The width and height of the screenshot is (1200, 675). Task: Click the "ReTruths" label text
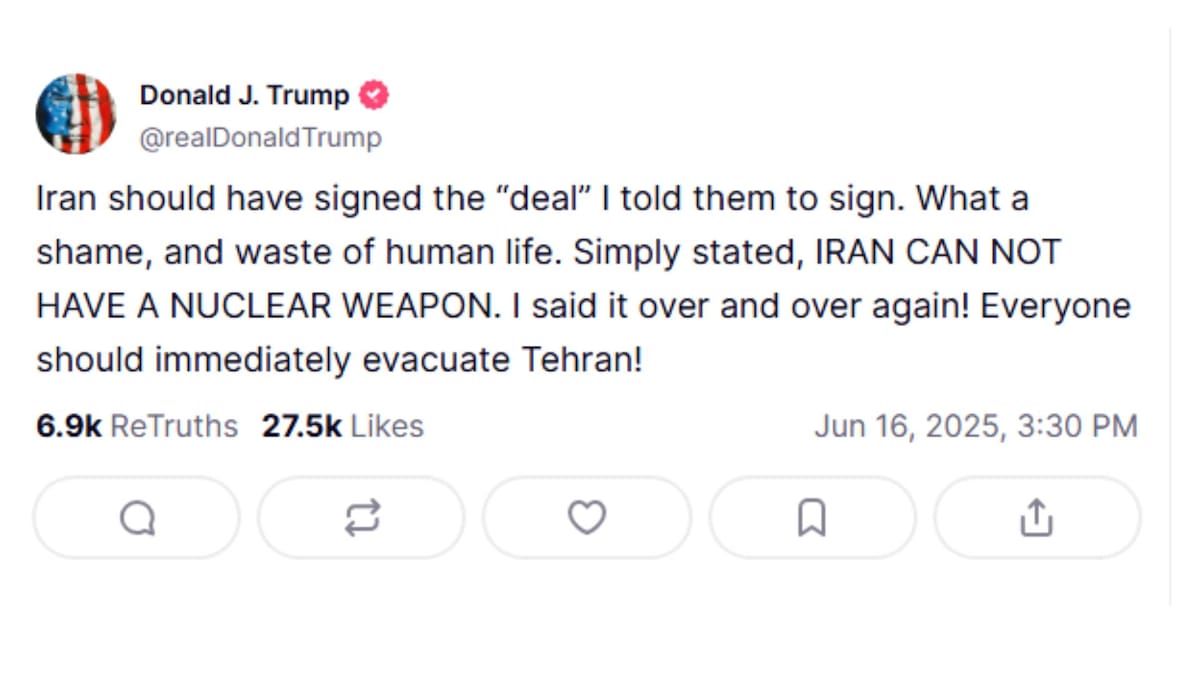tap(173, 426)
